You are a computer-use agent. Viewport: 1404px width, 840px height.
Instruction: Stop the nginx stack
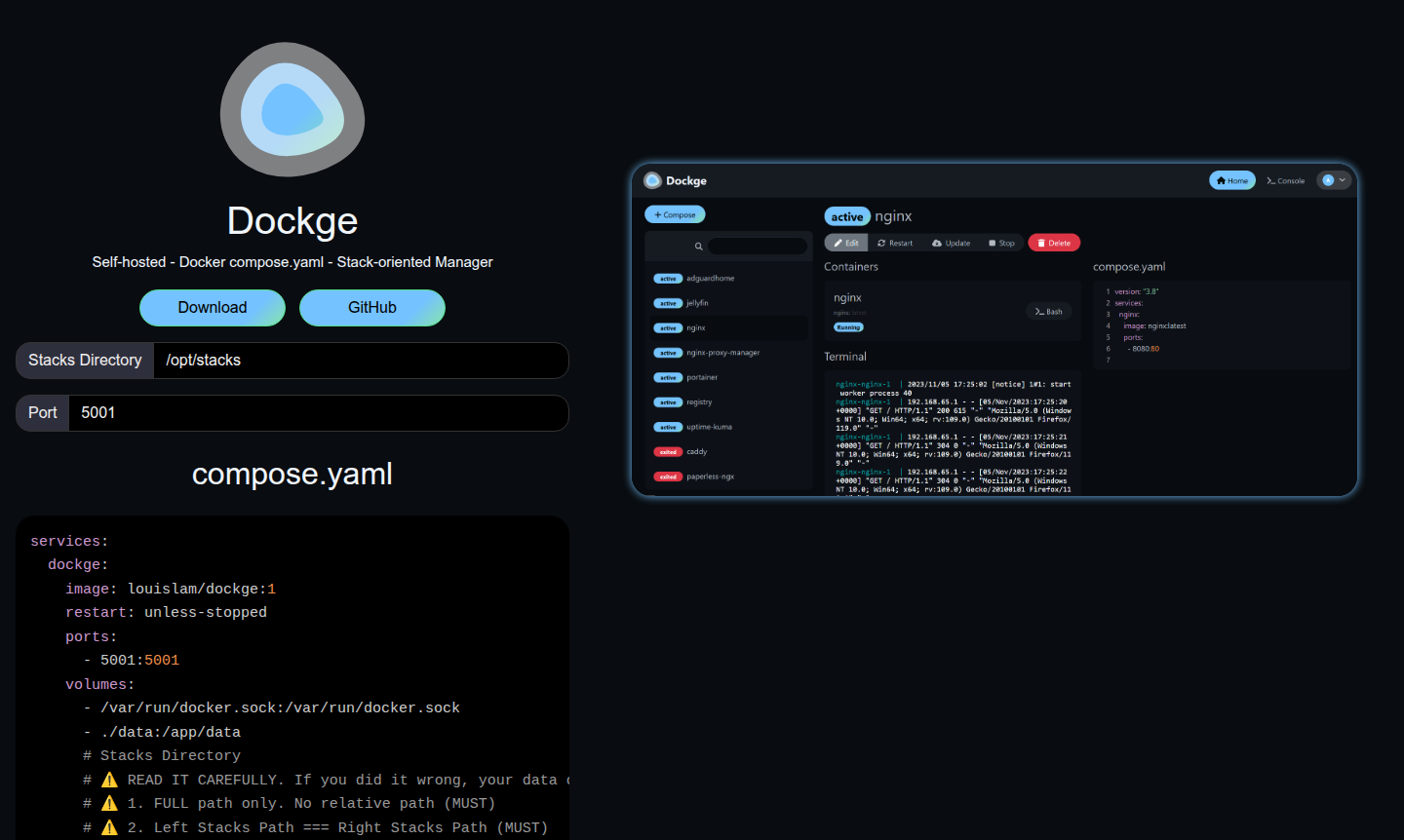(1001, 243)
